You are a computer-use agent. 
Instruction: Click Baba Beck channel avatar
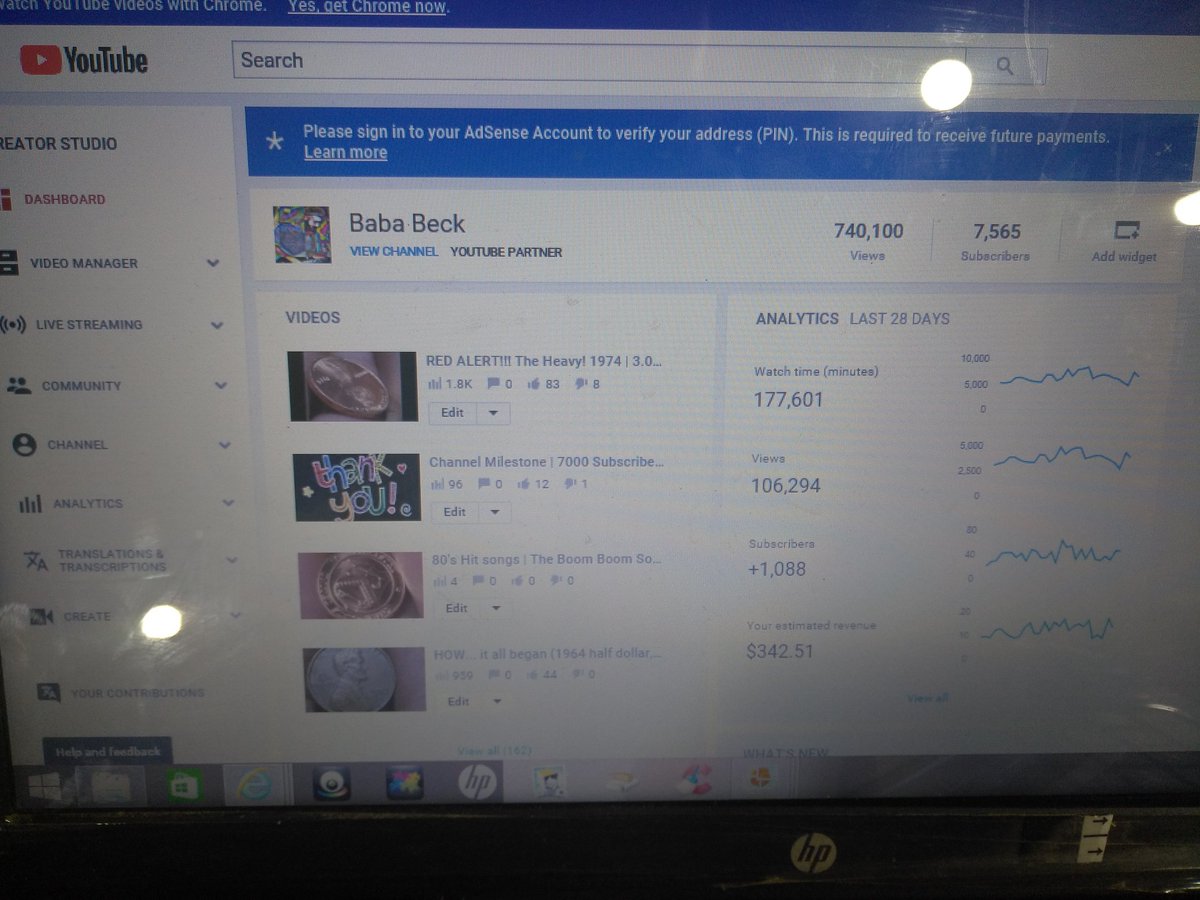click(x=302, y=235)
